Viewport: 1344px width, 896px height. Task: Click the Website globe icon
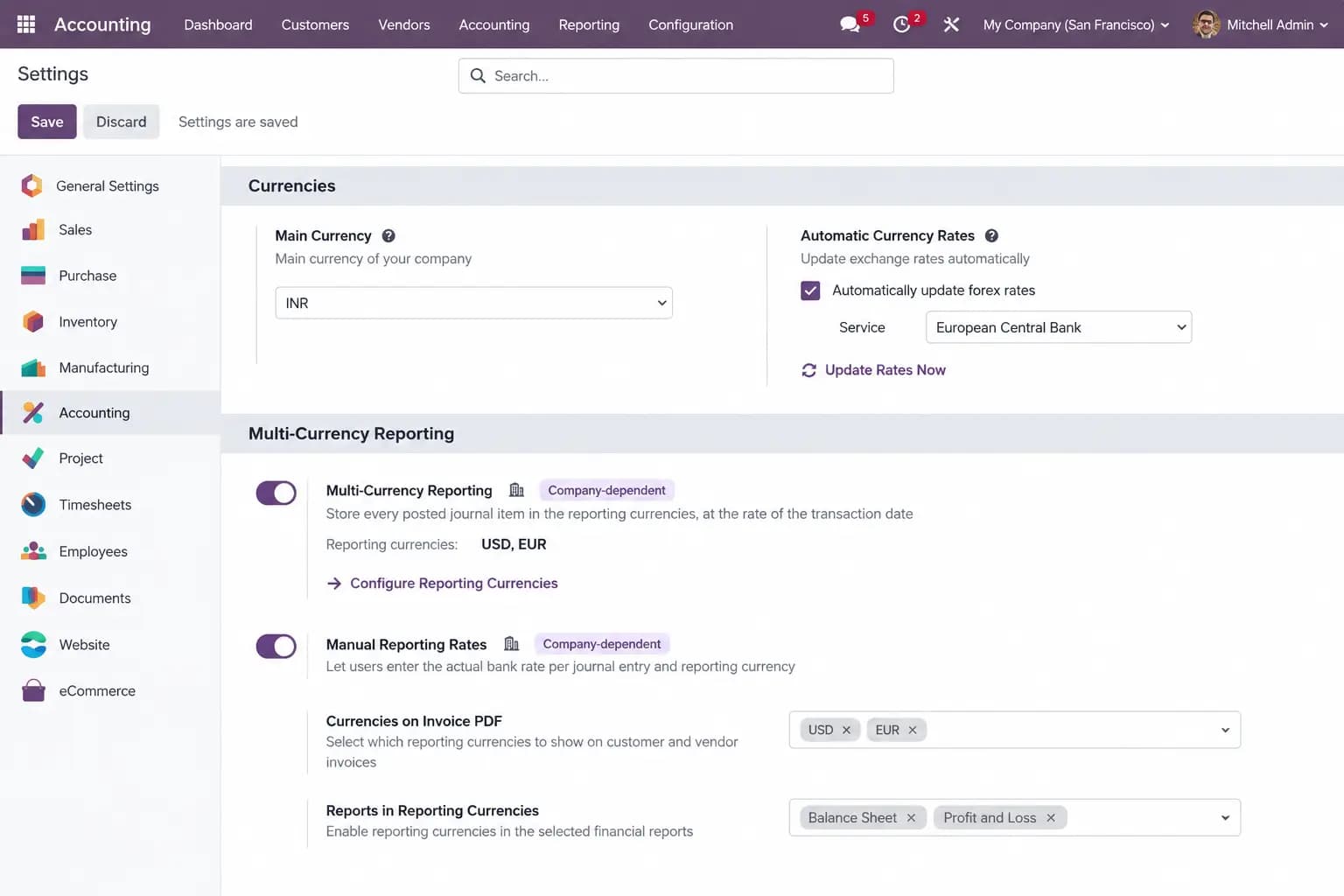[32, 645]
